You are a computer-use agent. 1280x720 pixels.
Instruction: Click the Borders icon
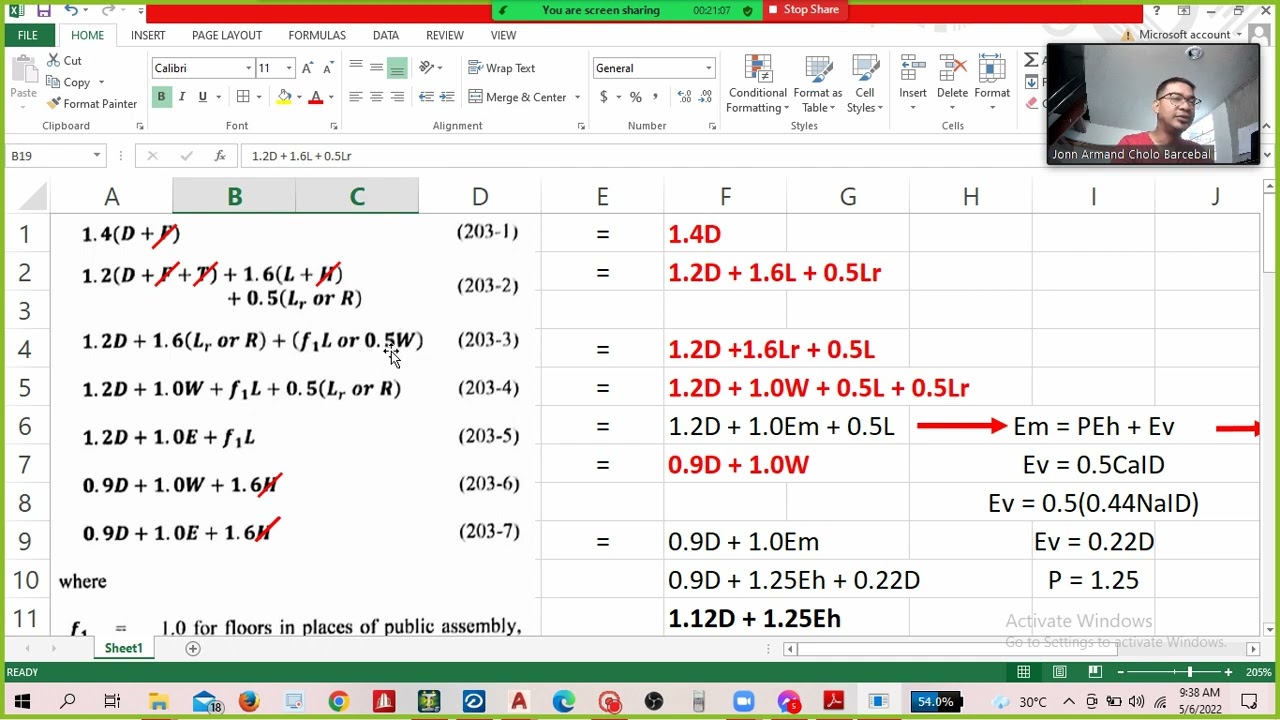243,97
